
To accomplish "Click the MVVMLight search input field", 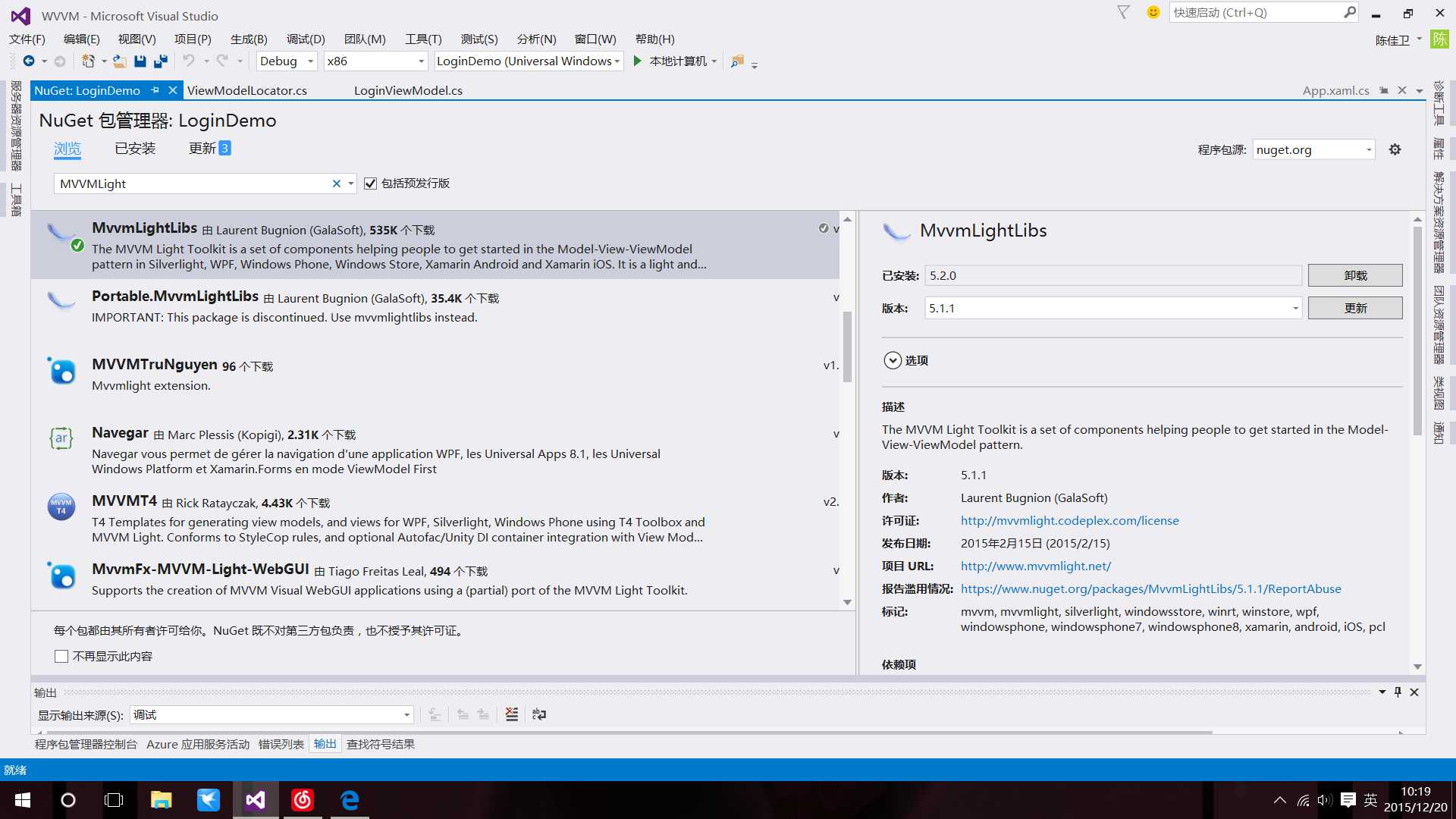I will (193, 184).
